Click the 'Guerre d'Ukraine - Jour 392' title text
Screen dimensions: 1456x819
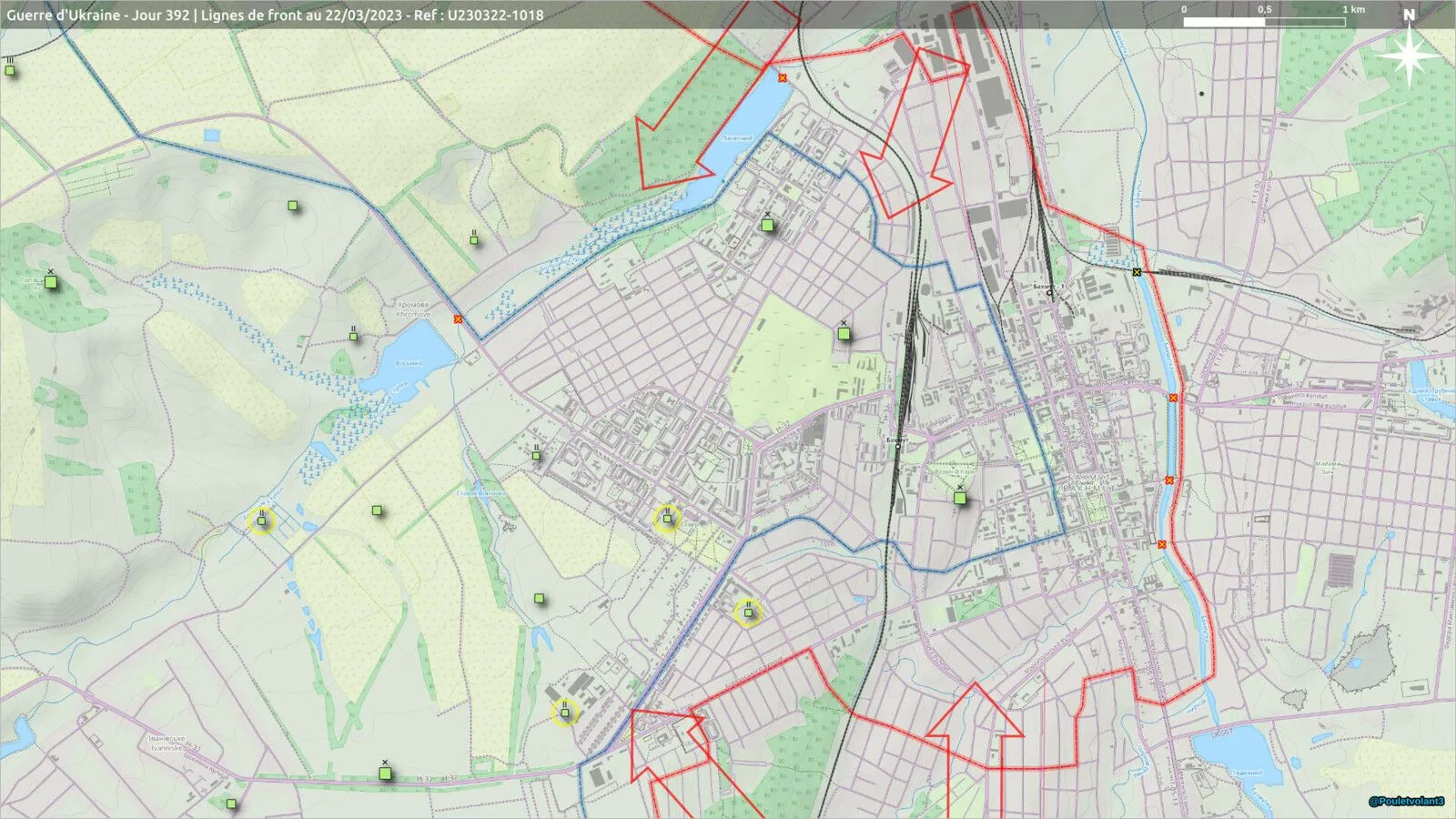coord(98,15)
